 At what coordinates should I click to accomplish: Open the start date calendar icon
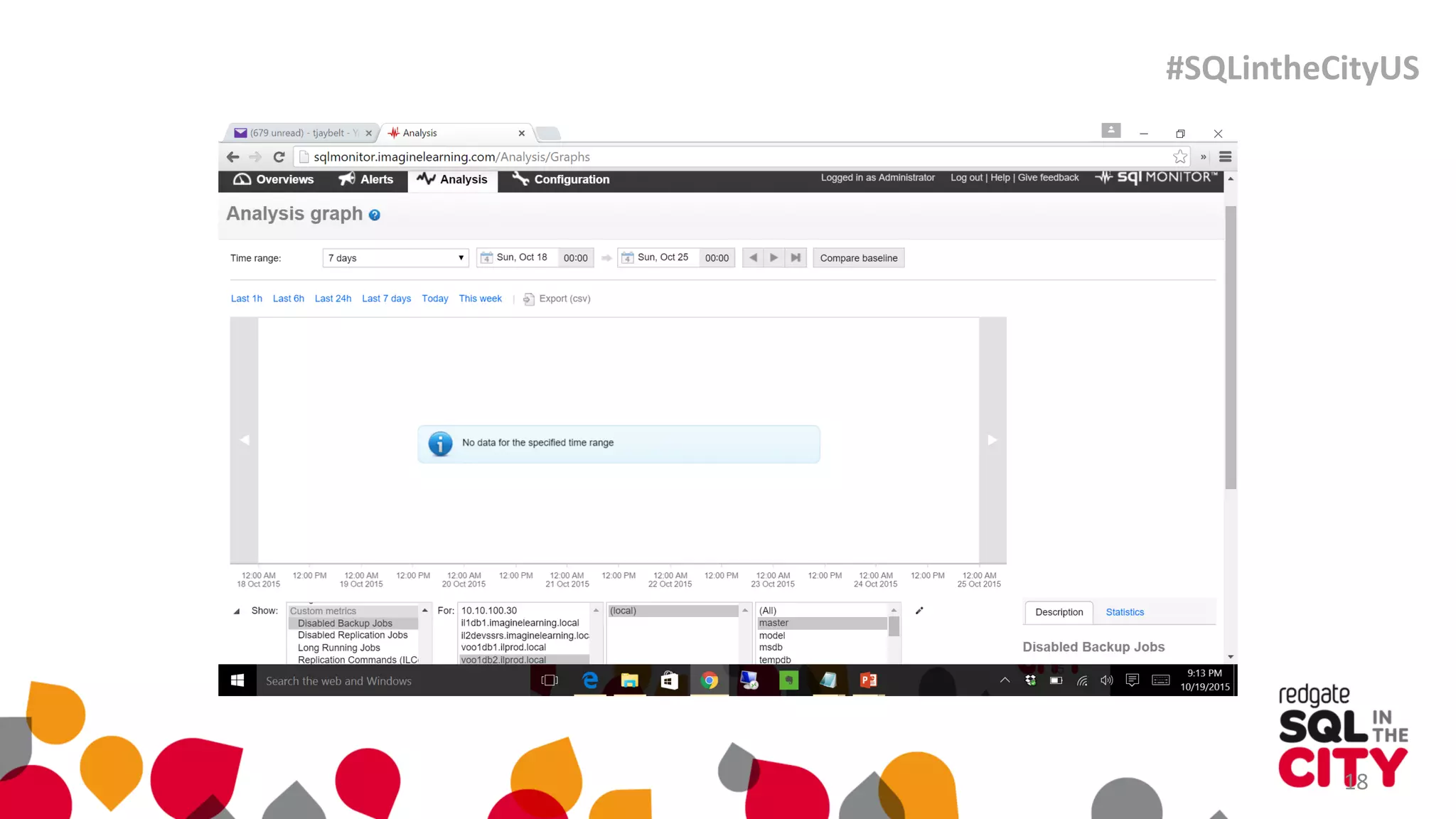[x=486, y=257]
